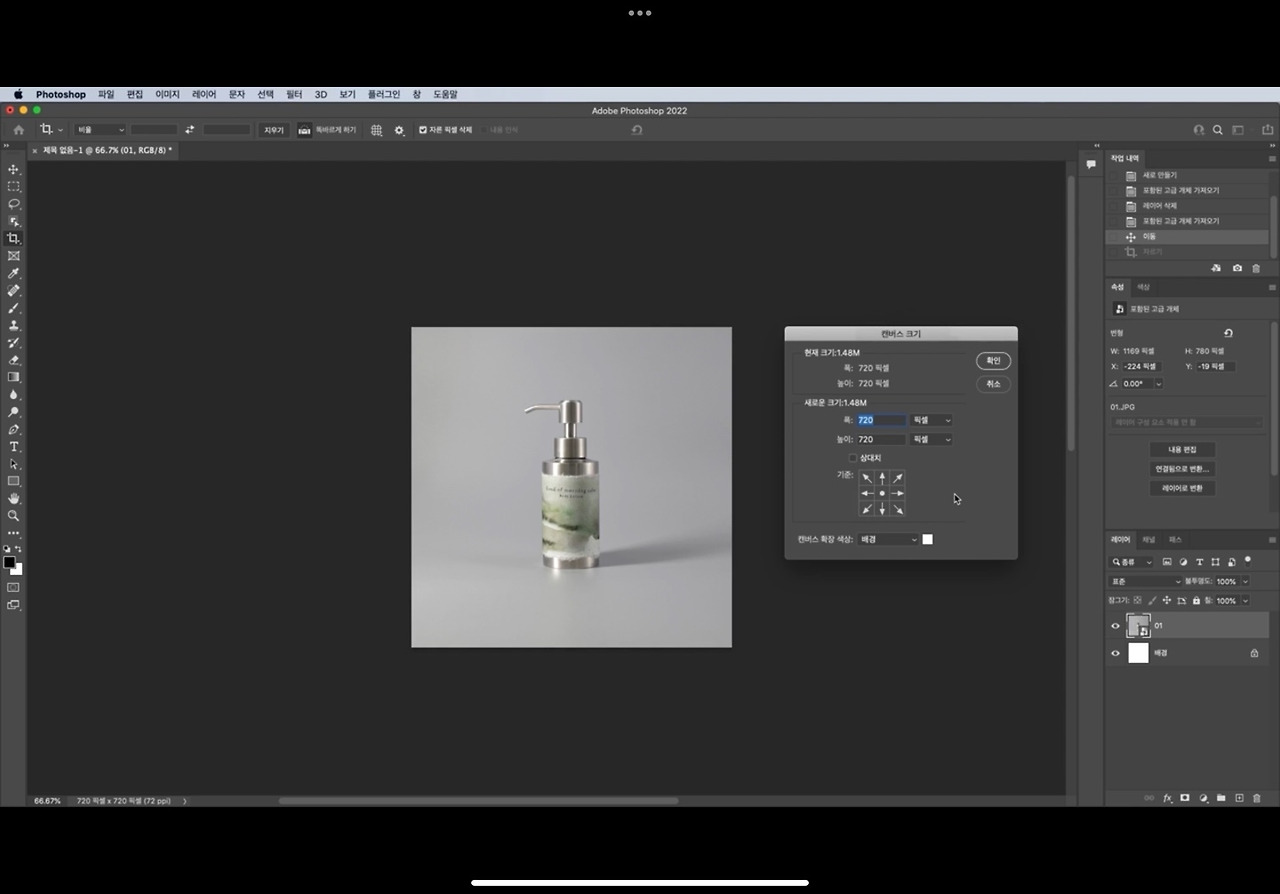Select the Rectangular Marquee tool

coord(14,187)
